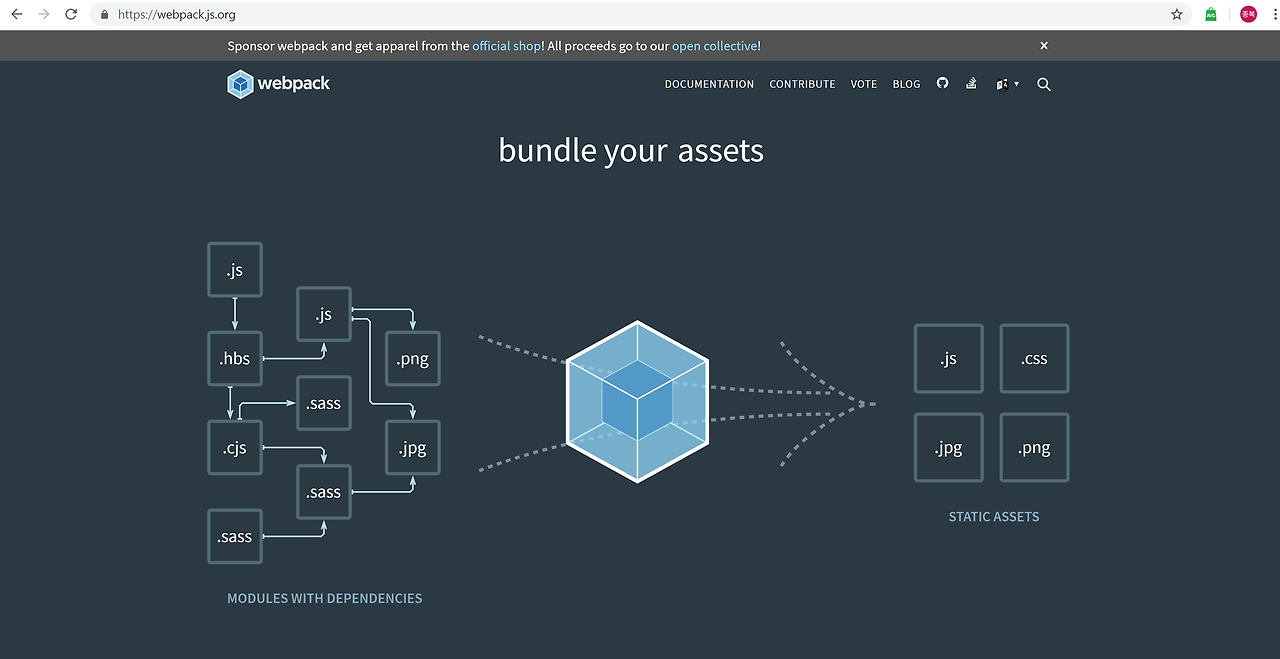Dismiss the sponsor banner with the X
Screen dimensions: 1280x659
pos(1044,46)
